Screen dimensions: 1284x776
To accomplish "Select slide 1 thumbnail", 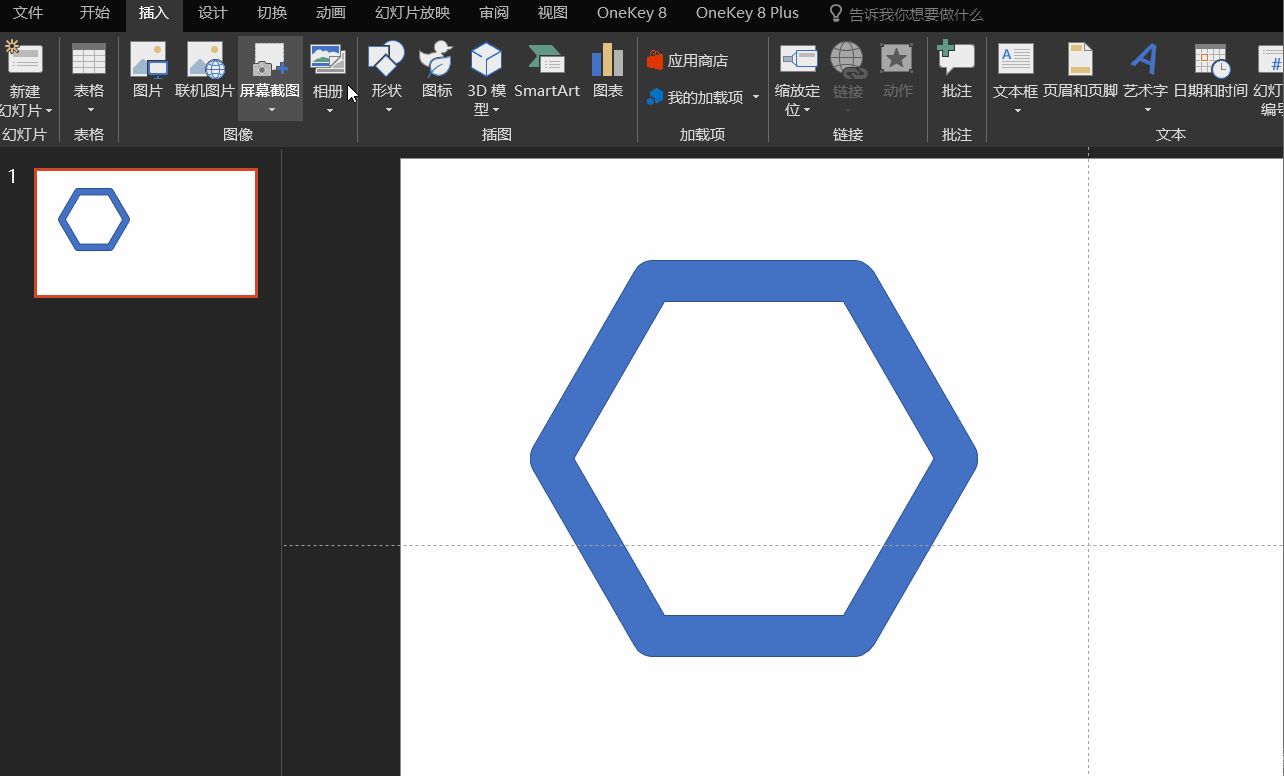I will click(146, 233).
